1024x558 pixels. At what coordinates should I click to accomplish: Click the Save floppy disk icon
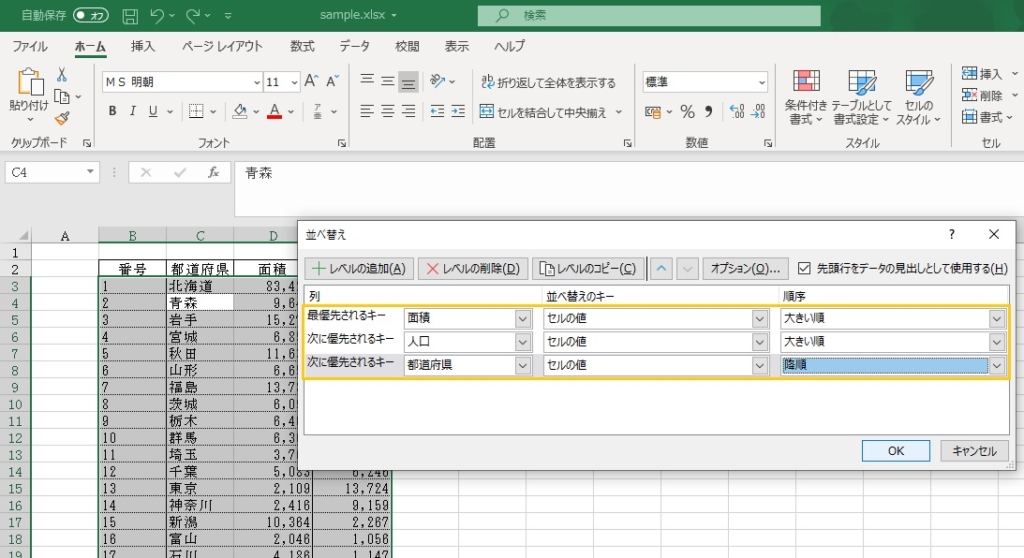[130, 16]
